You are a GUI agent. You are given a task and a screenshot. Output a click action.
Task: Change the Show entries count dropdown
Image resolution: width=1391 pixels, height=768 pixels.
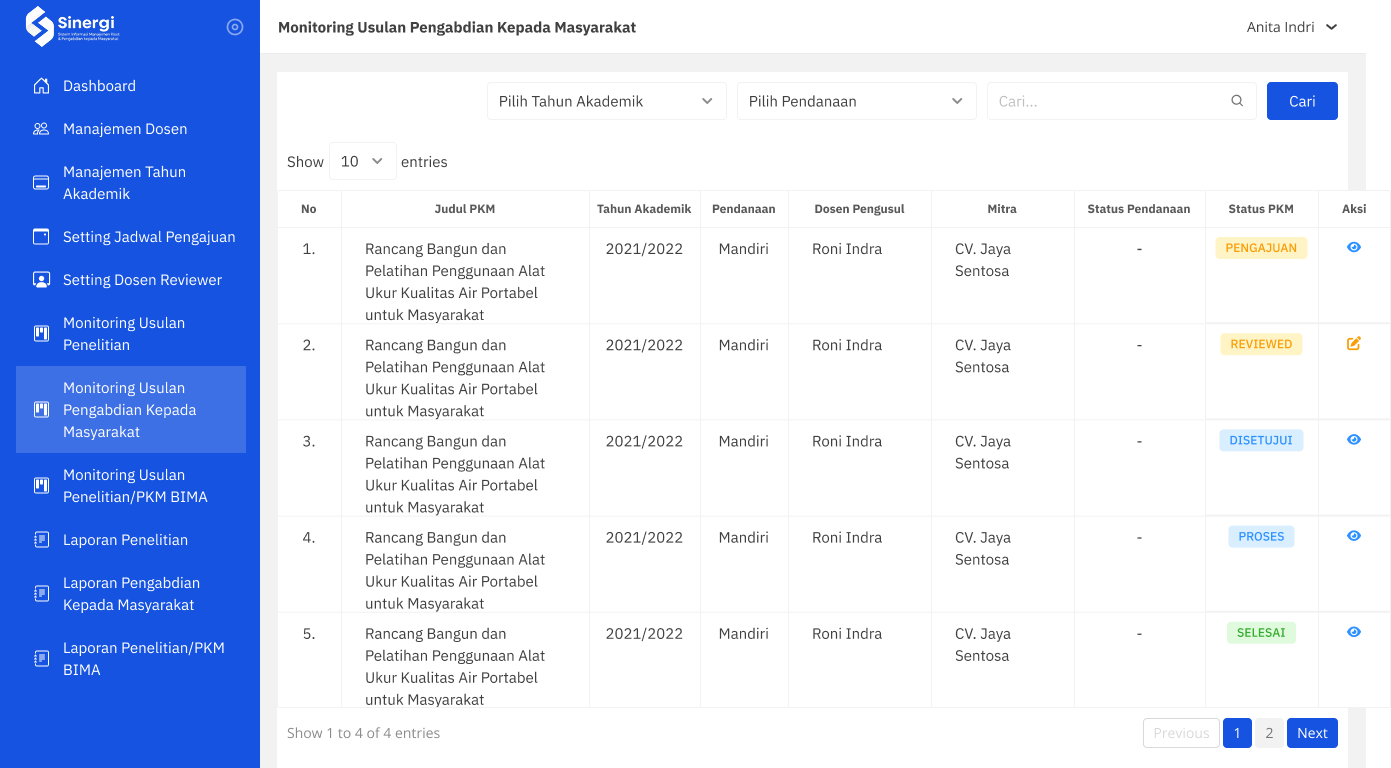363,161
